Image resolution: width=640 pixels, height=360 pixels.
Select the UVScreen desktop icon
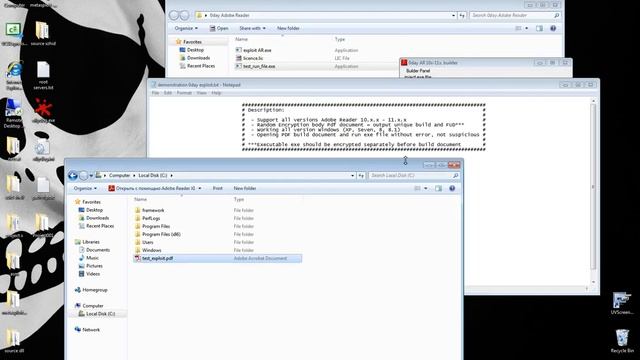622,303
